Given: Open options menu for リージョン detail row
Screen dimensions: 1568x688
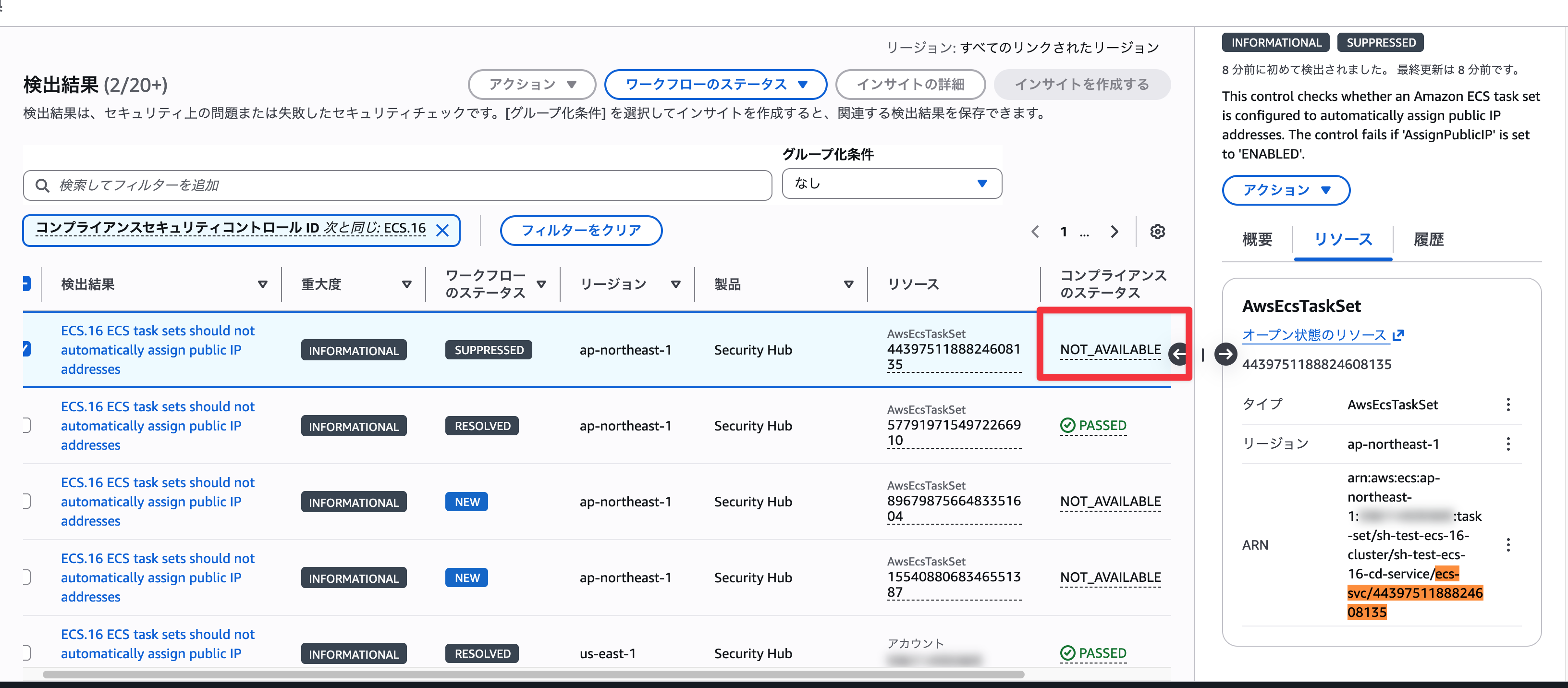Looking at the screenshot, I should tap(1508, 444).
